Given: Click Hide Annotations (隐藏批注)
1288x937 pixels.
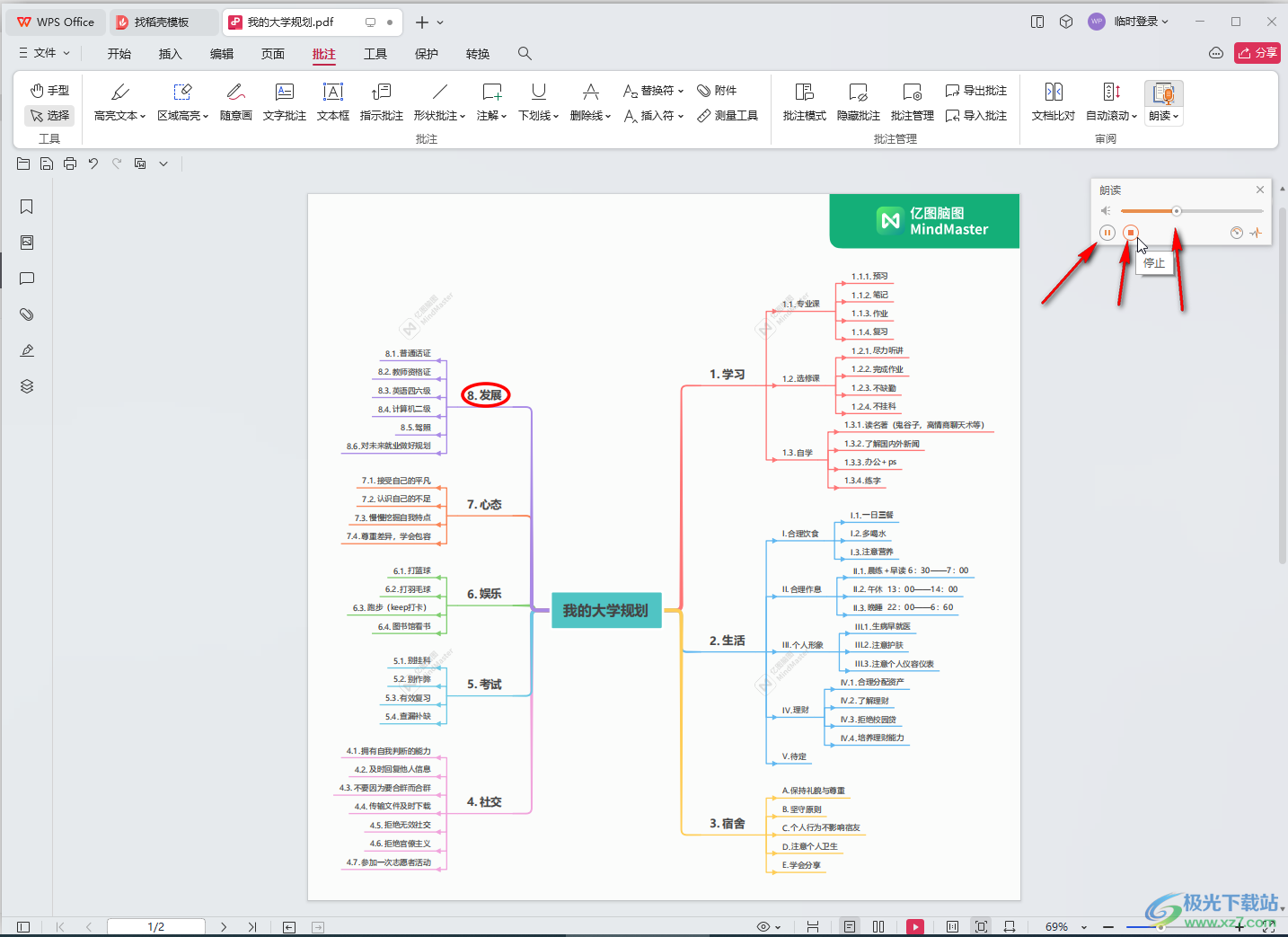Looking at the screenshot, I should (x=858, y=102).
